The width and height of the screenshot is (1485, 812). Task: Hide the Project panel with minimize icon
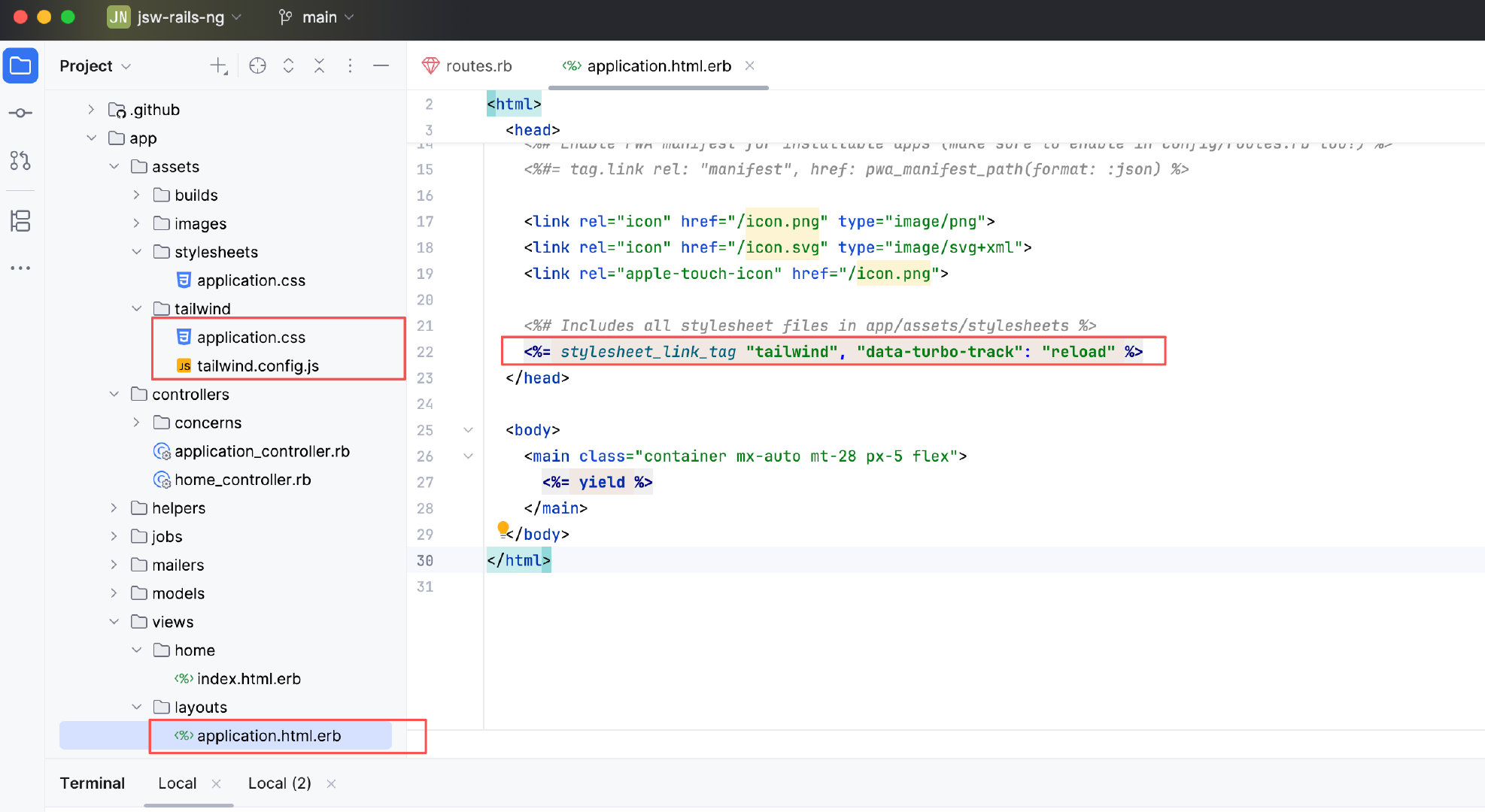pyautogui.click(x=381, y=66)
